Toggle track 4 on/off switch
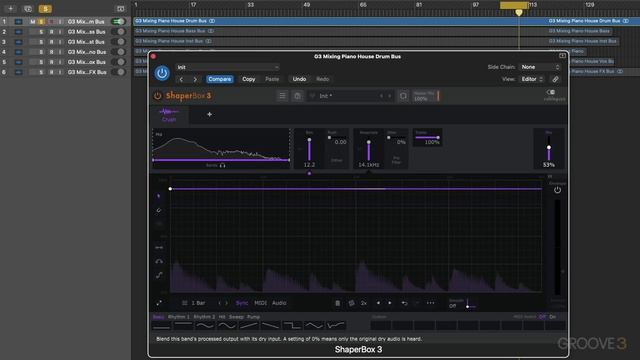 (x=118, y=52)
